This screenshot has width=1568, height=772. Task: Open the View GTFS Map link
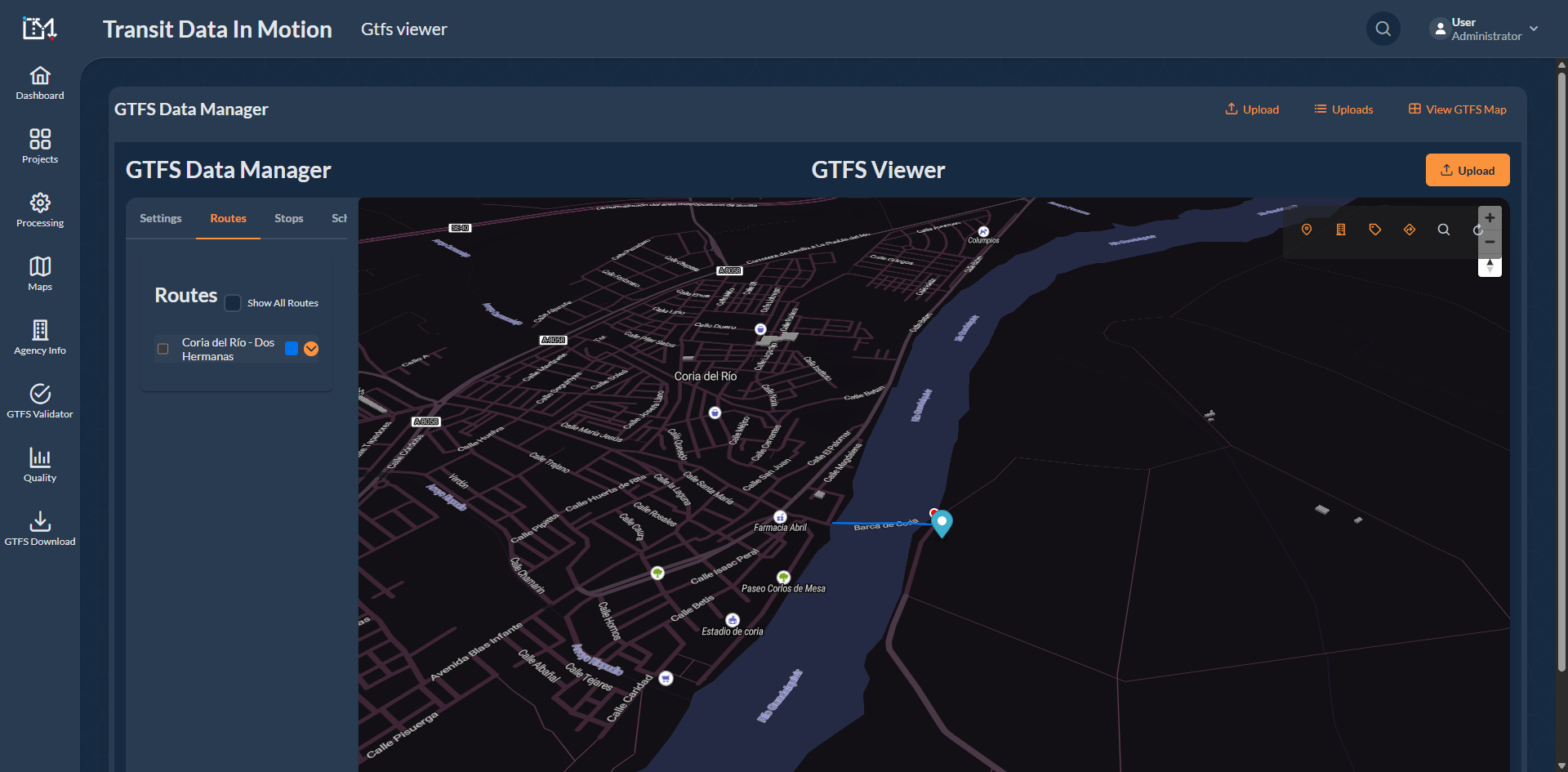(1457, 109)
